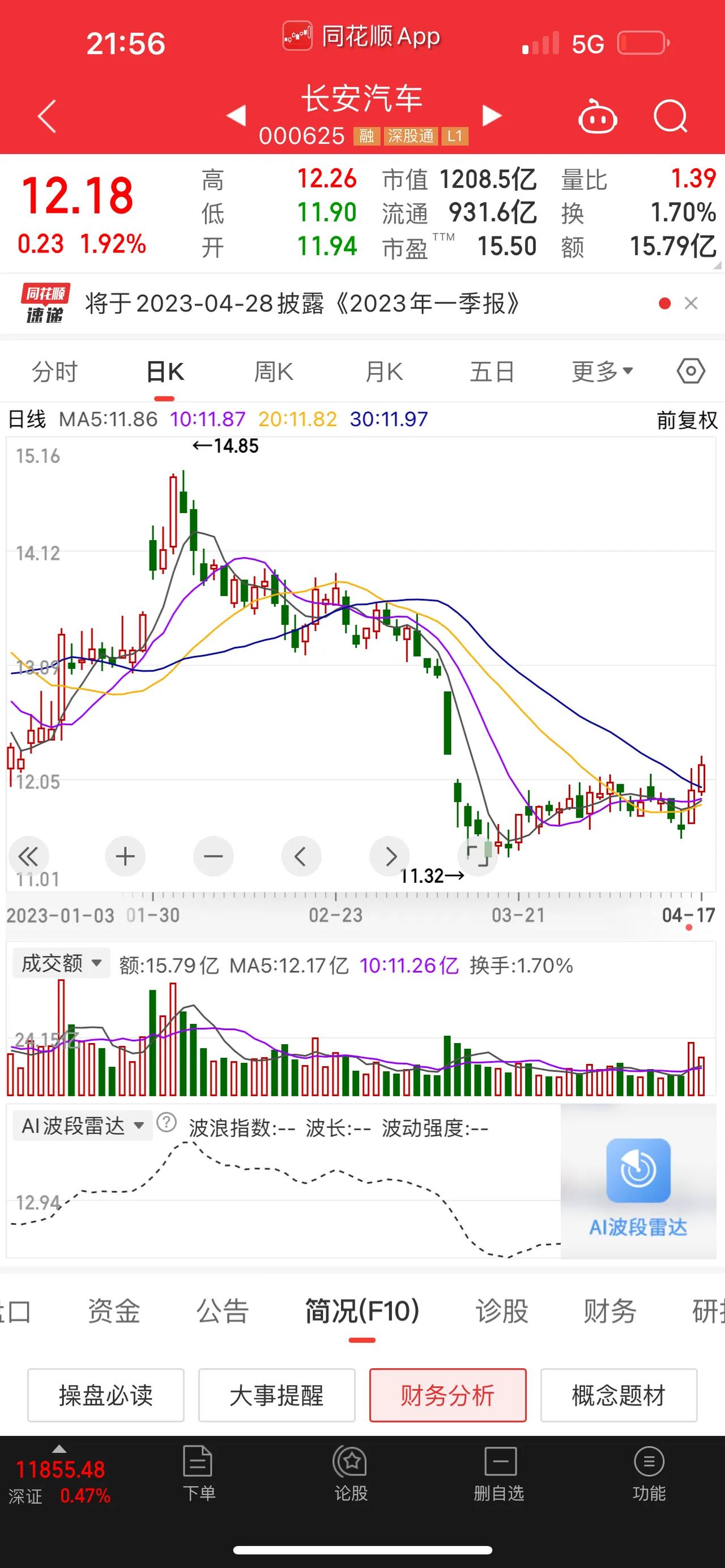This screenshot has height=1568, width=725.
Task: Expand 更多 chart period dropdown
Action: point(602,371)
